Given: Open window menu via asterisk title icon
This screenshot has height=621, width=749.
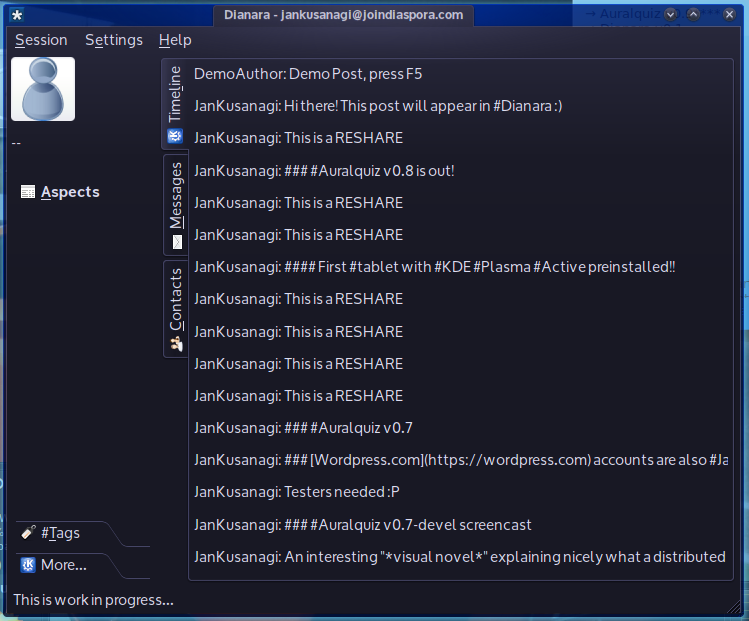Looking at the screenshot, I should click(17, 15).
